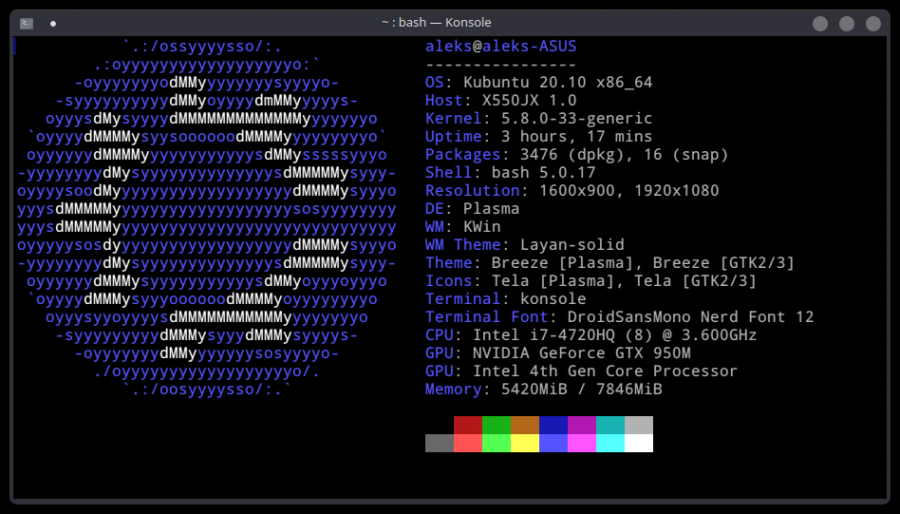Click the Kubuntu ASCII art logo
Viewport: 900px width, 514px height.
(x=207, y=218)
